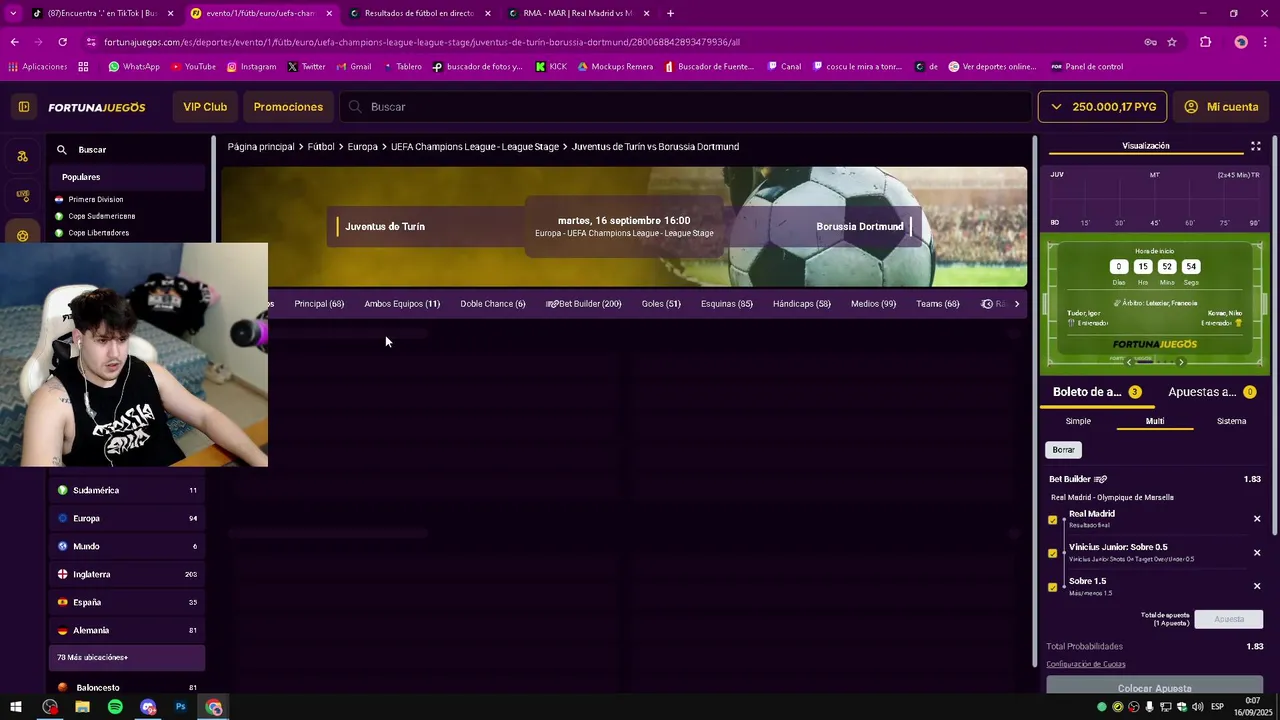Select España in the sidebar

(127, 602)
